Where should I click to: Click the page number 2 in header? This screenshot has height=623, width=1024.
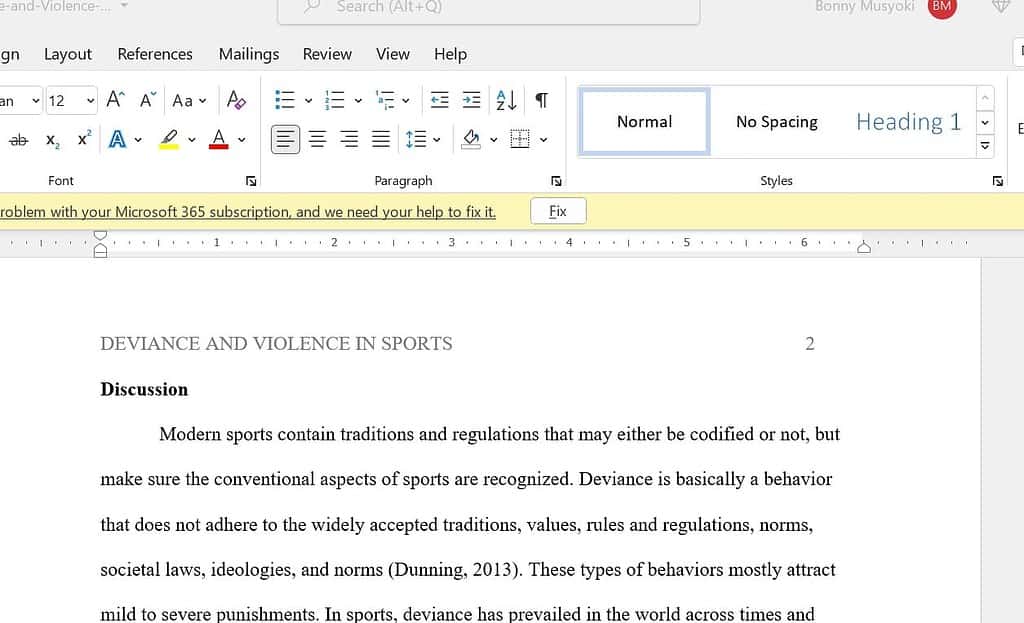(x=810, y=343)
